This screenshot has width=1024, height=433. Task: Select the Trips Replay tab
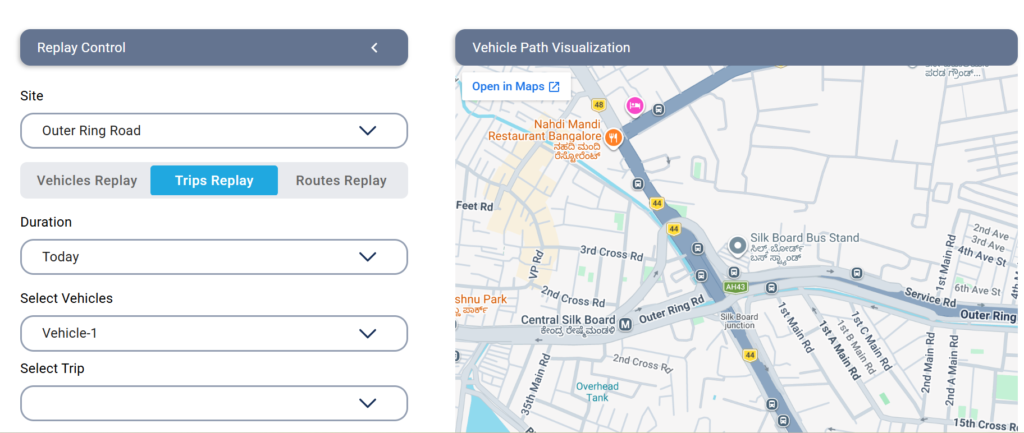pos(214,180)
